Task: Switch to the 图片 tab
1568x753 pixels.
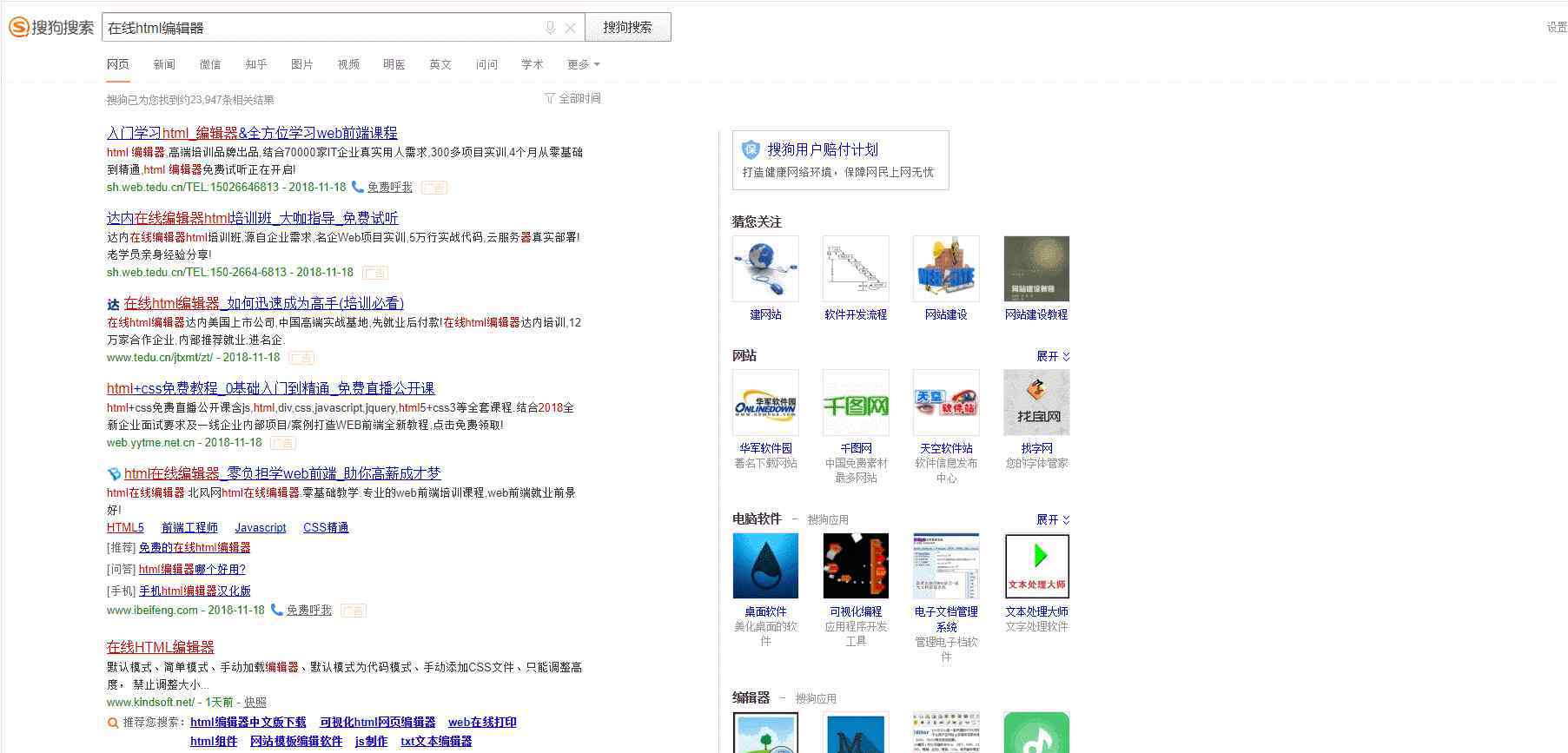Action: tap(302, 64)
